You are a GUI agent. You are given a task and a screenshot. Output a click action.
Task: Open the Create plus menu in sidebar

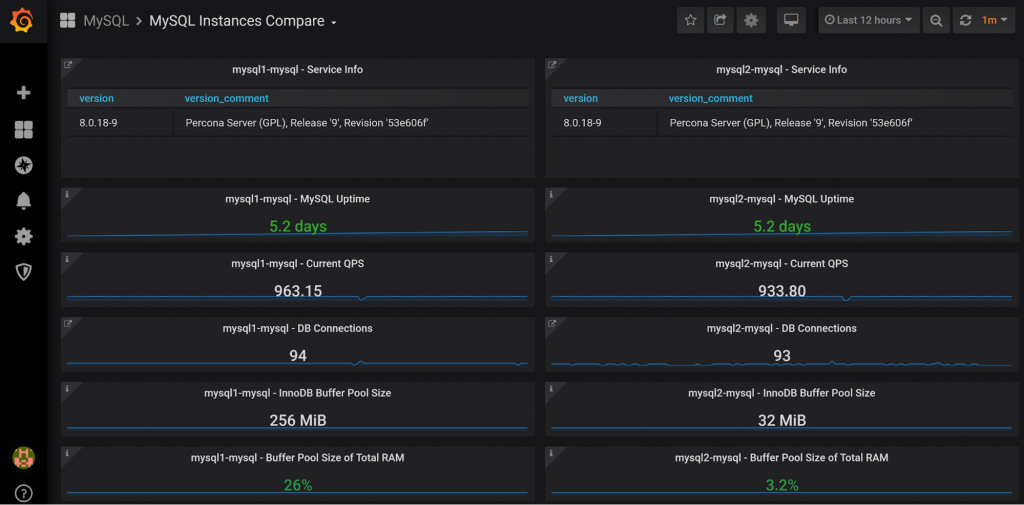click(23, 93)
